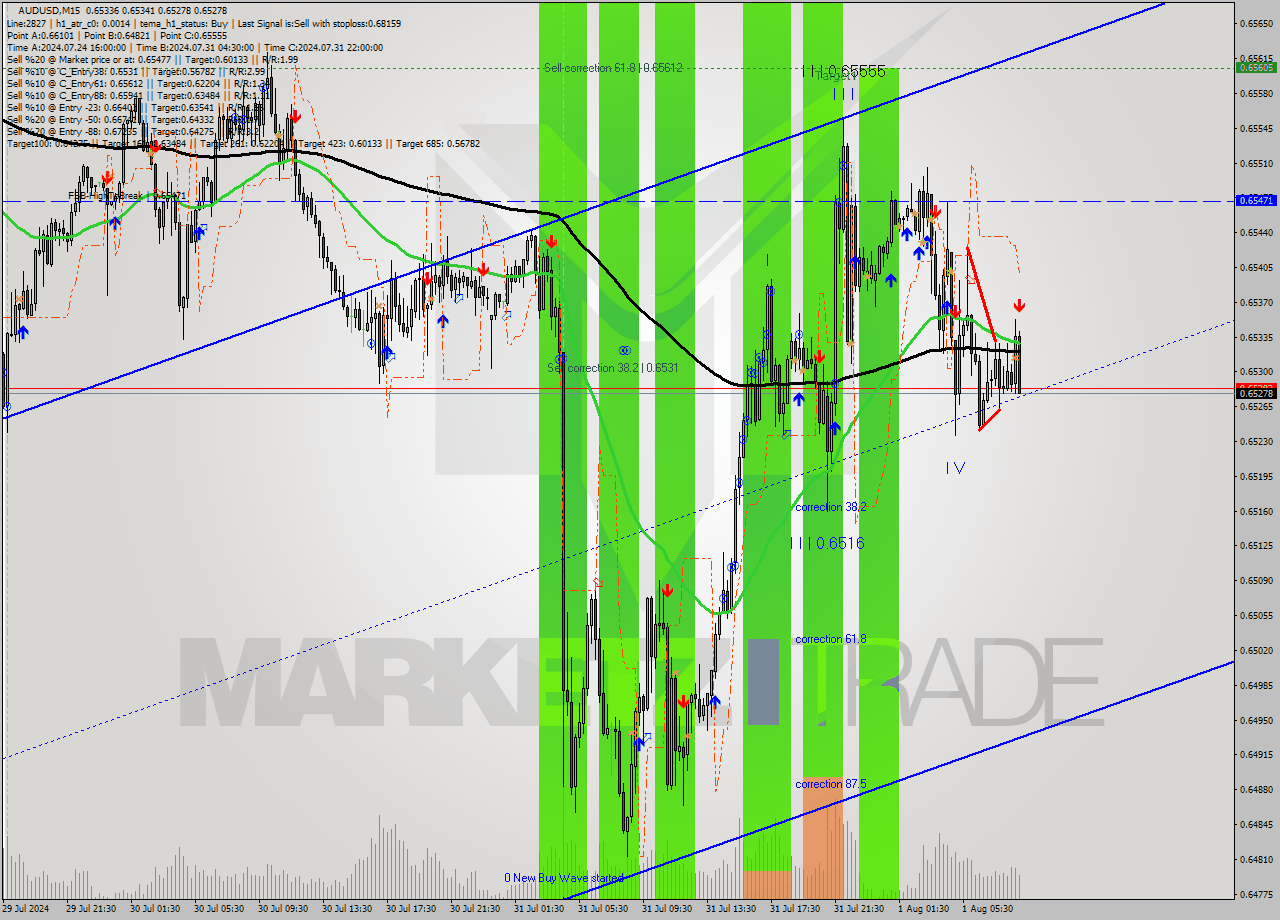
Task: Click the 'I V' wave label
Action: [955, 467]
